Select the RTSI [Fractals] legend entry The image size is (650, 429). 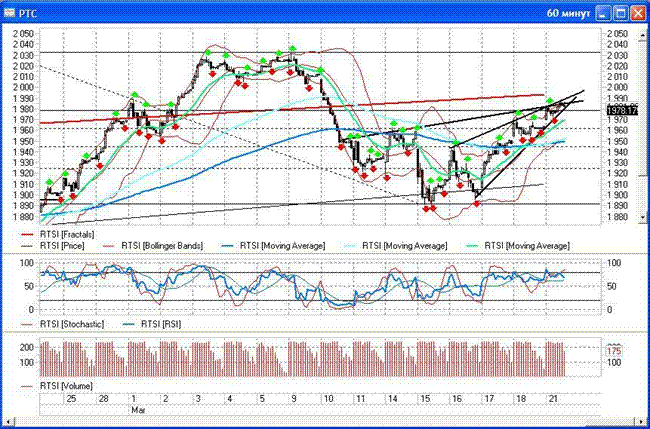pyautogui.click(x=58, y=234)
